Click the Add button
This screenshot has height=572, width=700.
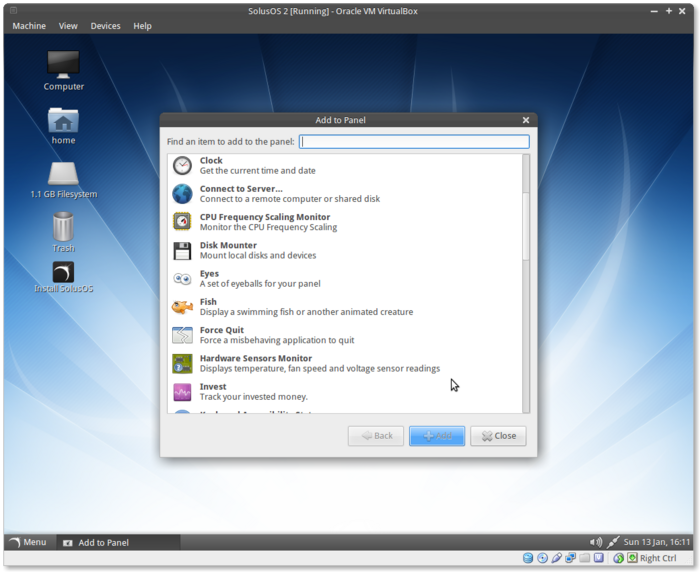tap(437, 436)
